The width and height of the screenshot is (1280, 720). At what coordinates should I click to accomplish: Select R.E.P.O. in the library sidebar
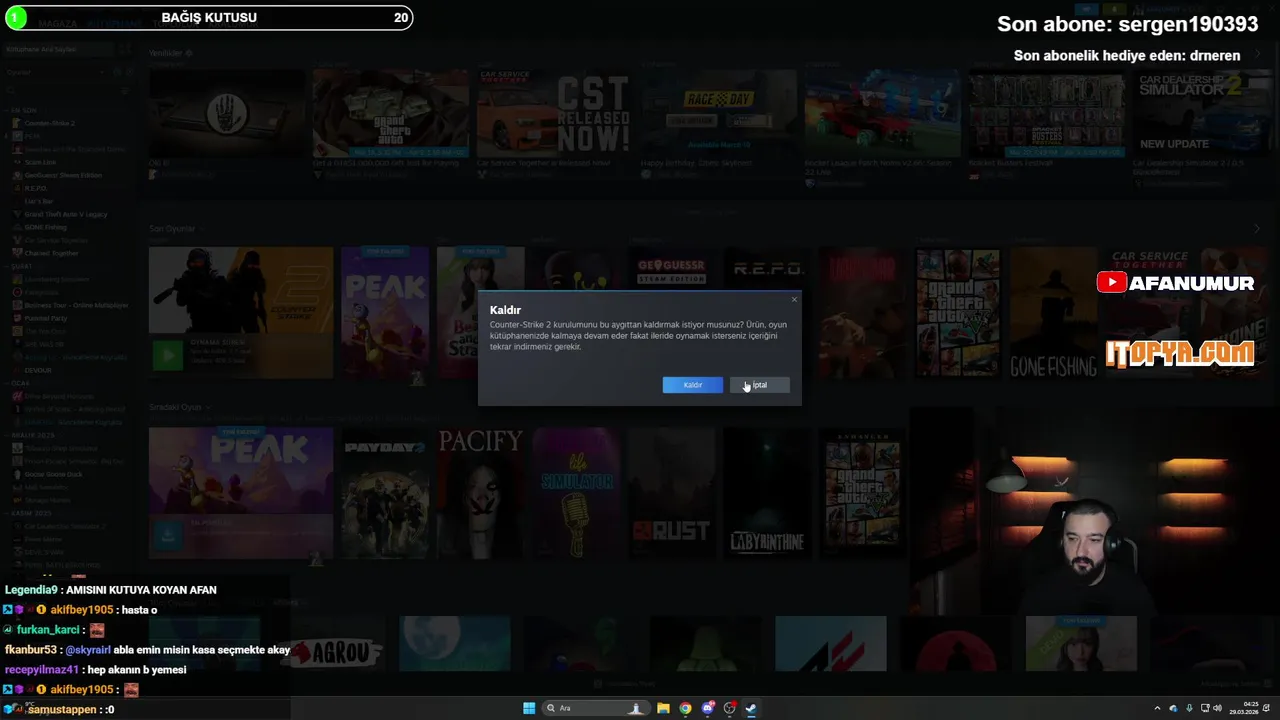(x=36, y=188)
